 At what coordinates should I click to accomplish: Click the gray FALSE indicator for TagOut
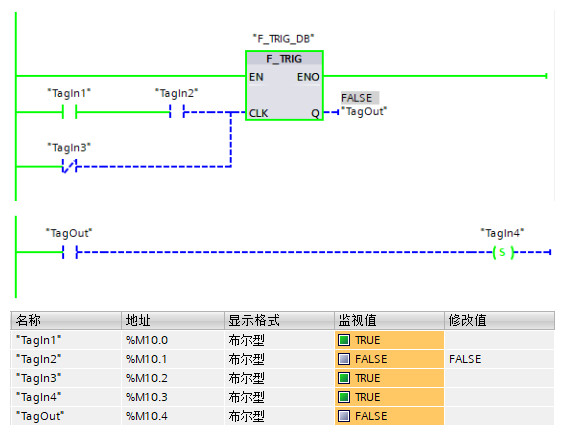click(344, 416)
